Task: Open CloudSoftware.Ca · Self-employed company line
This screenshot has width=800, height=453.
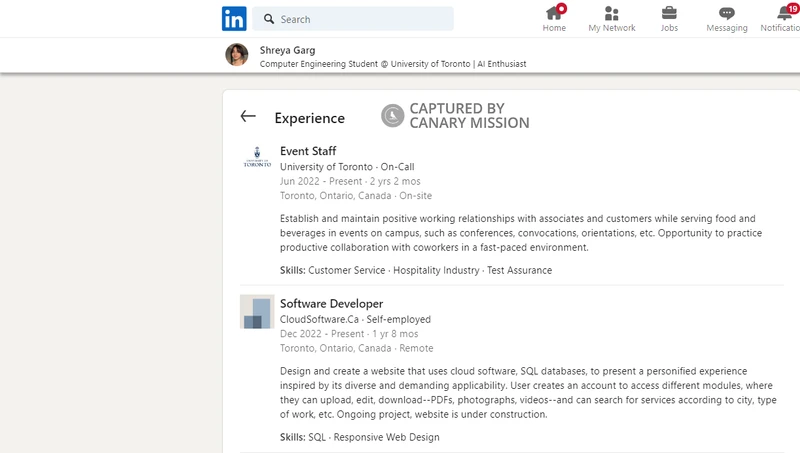Action: click(355, 319)
